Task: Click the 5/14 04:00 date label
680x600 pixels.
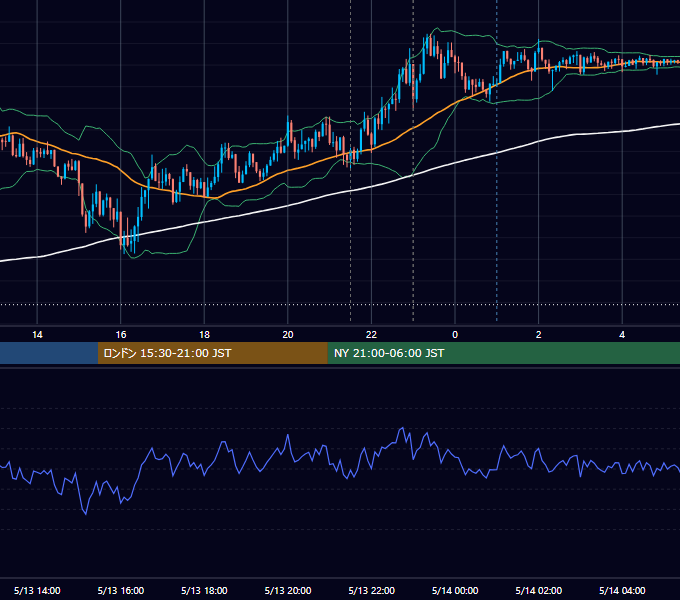Action: coord(622,590)
